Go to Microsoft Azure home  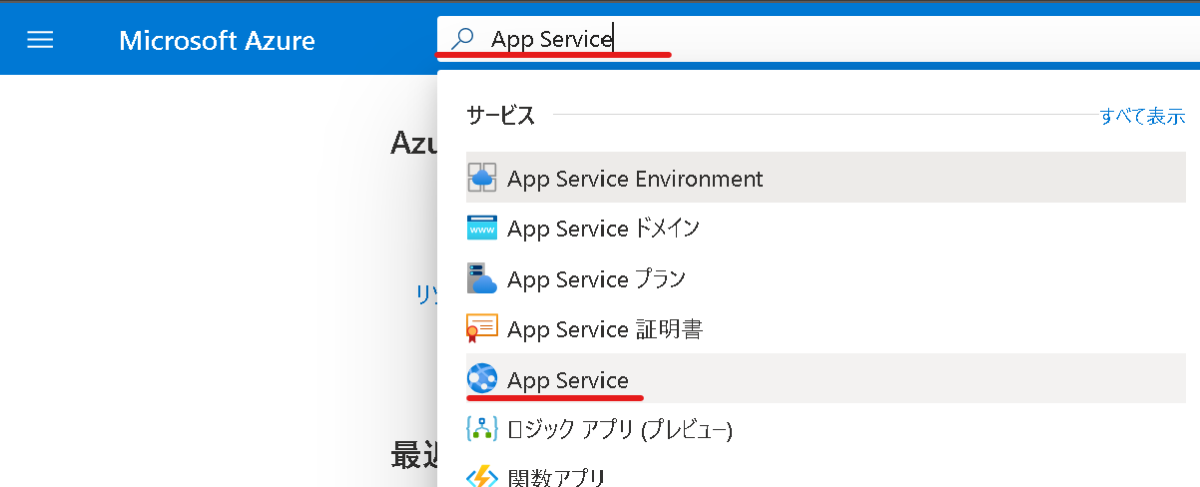(217, 40)
